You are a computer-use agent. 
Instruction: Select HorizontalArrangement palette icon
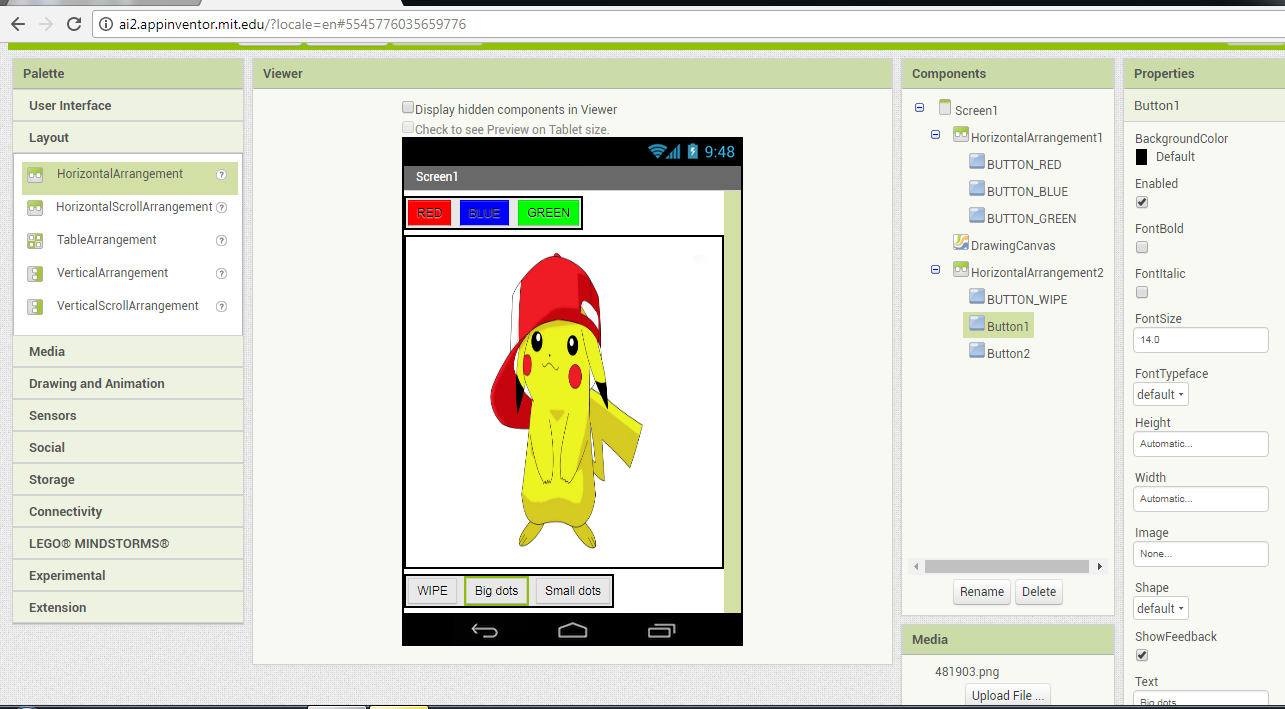[x=35, y=174]
